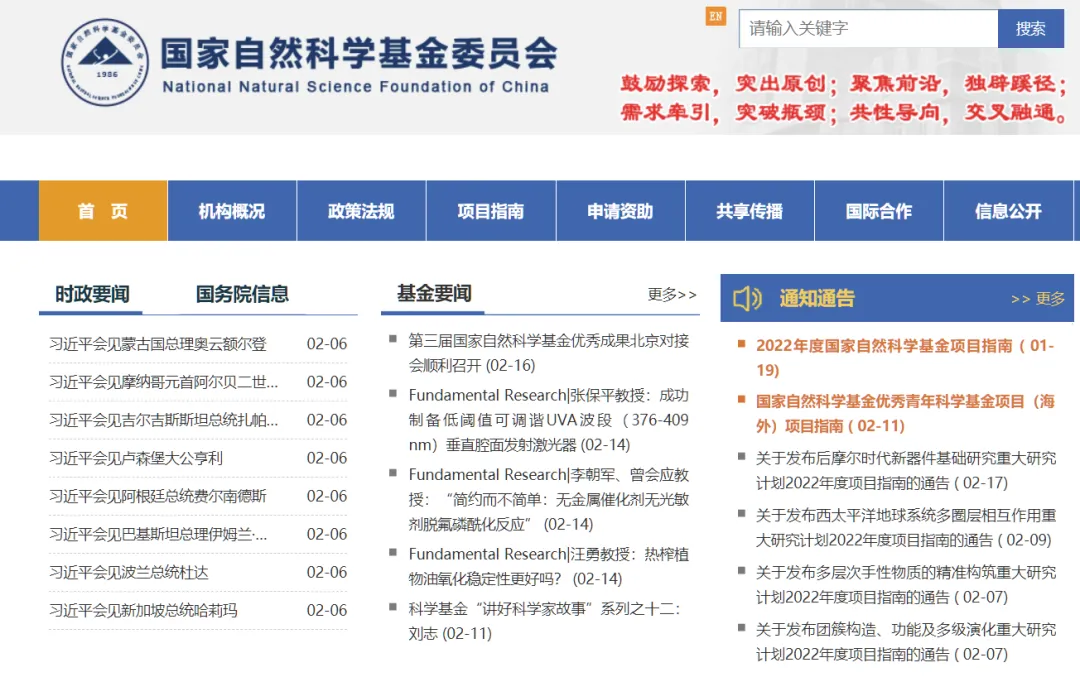1080x677 pixels.
Task: Click the 国家自然科学基金委员会 title text
Action: [359, 53]
